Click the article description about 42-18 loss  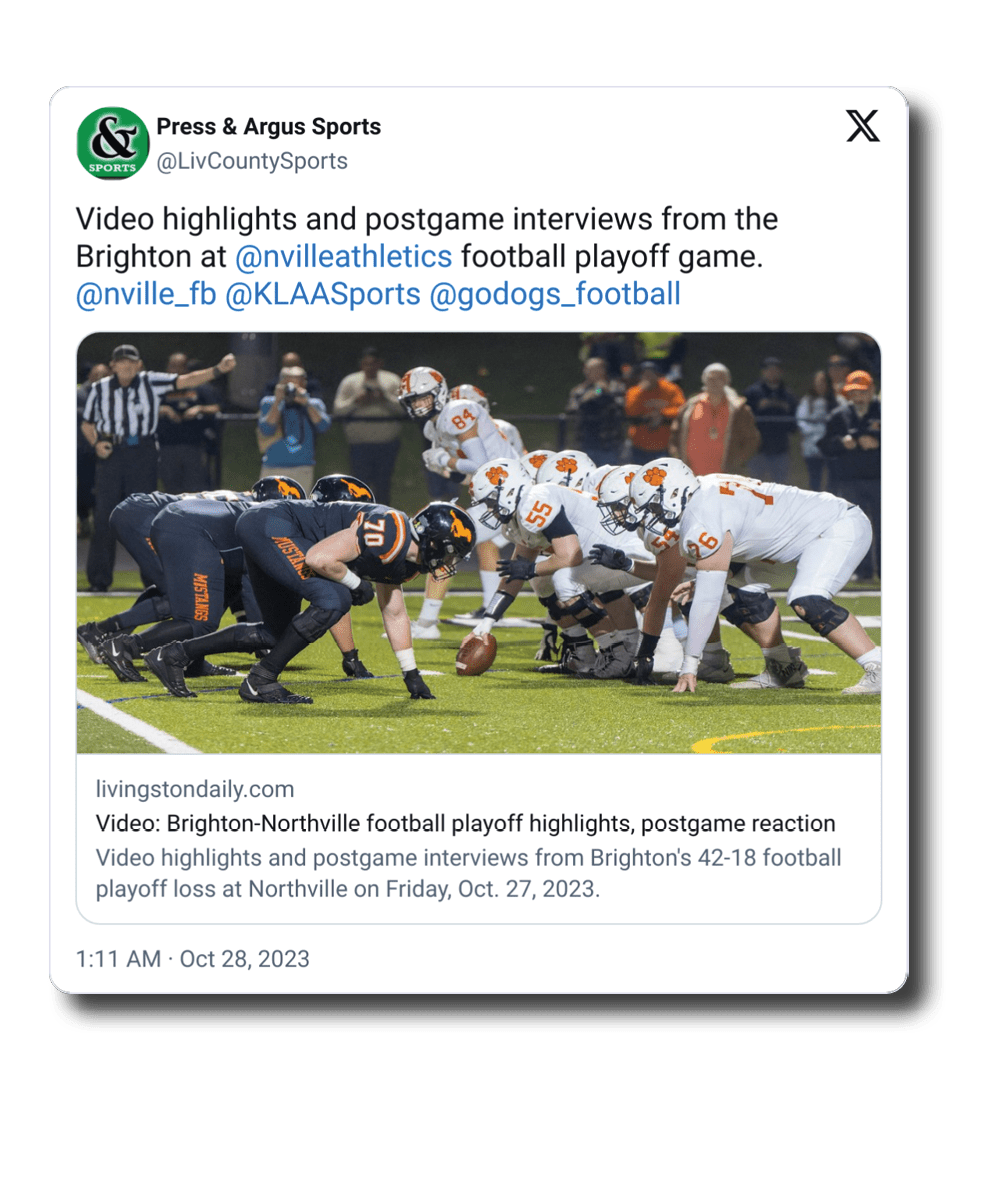tap(468, 873)
